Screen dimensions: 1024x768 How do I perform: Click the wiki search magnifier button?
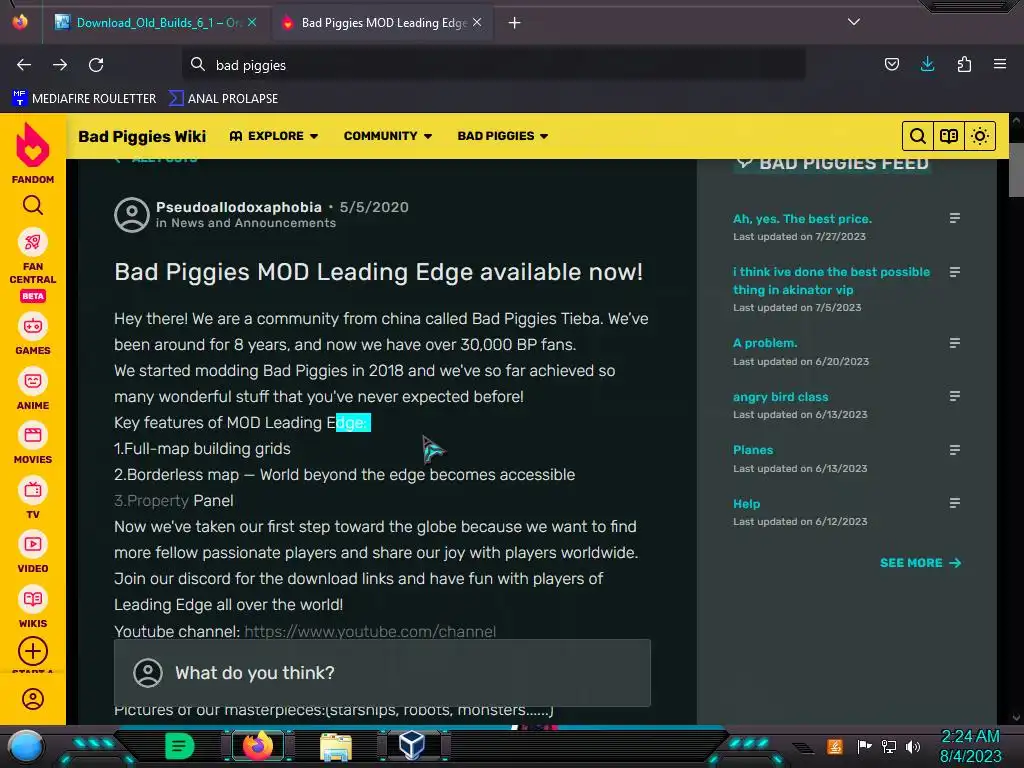point(918,136)
